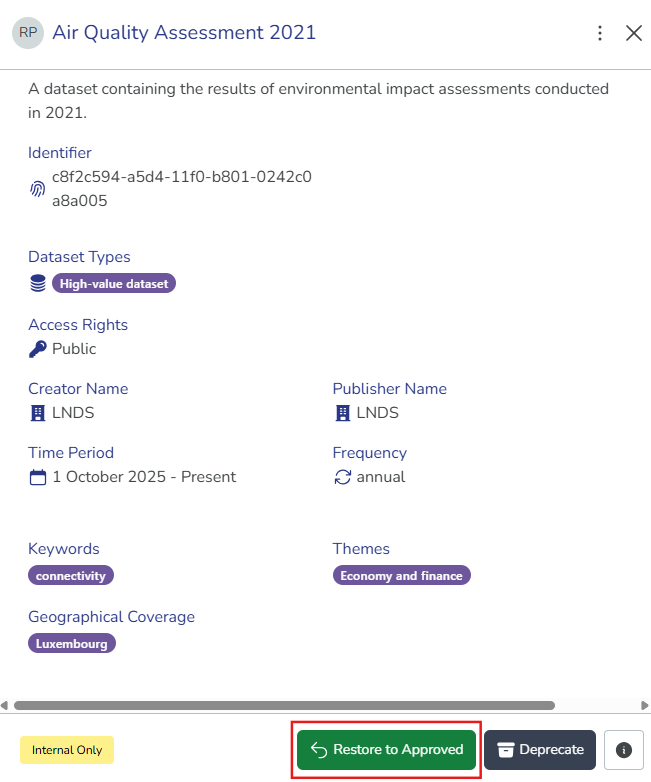651x782 pixels.
Task: Select the High-value dataset tag
Action: pos(114,283)
